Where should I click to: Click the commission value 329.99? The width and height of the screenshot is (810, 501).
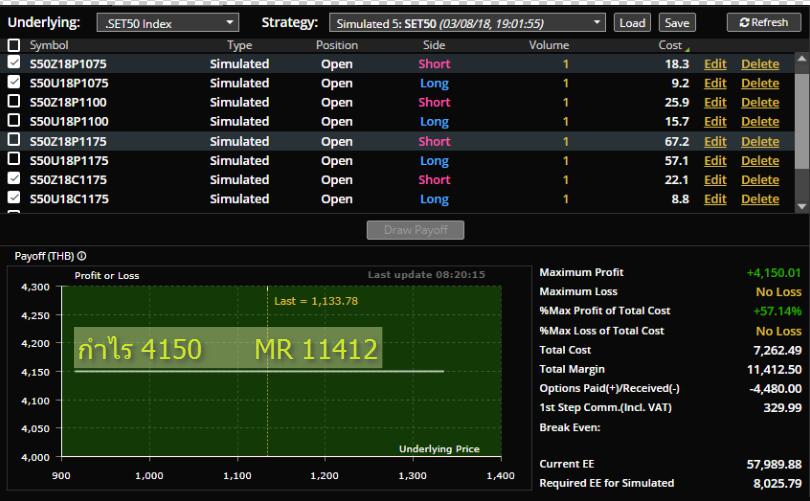pyautogui.click(x=782, y=408)
